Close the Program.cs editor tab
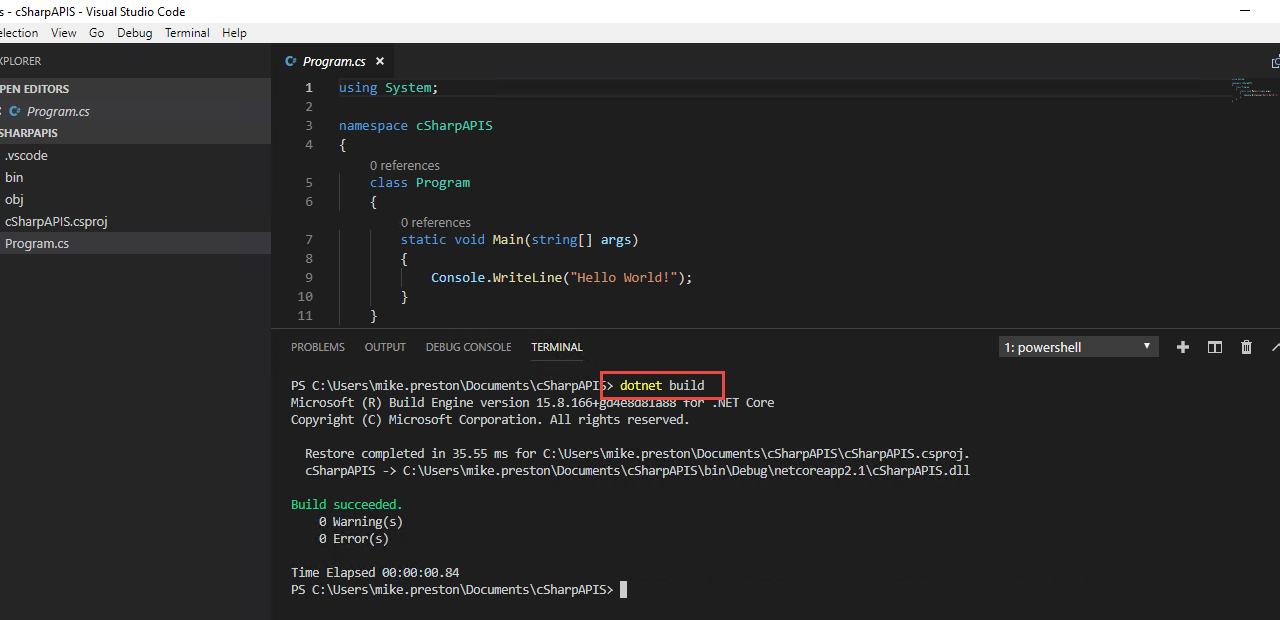1280x620 pixels. tap(380, 61)
